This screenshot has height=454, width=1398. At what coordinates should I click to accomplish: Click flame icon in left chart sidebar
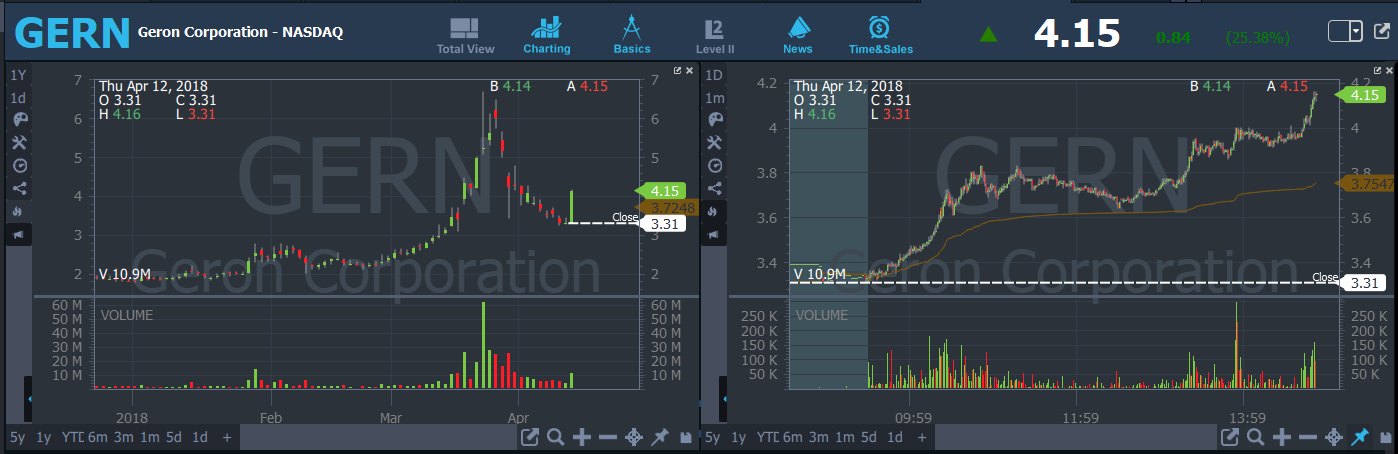18,211
